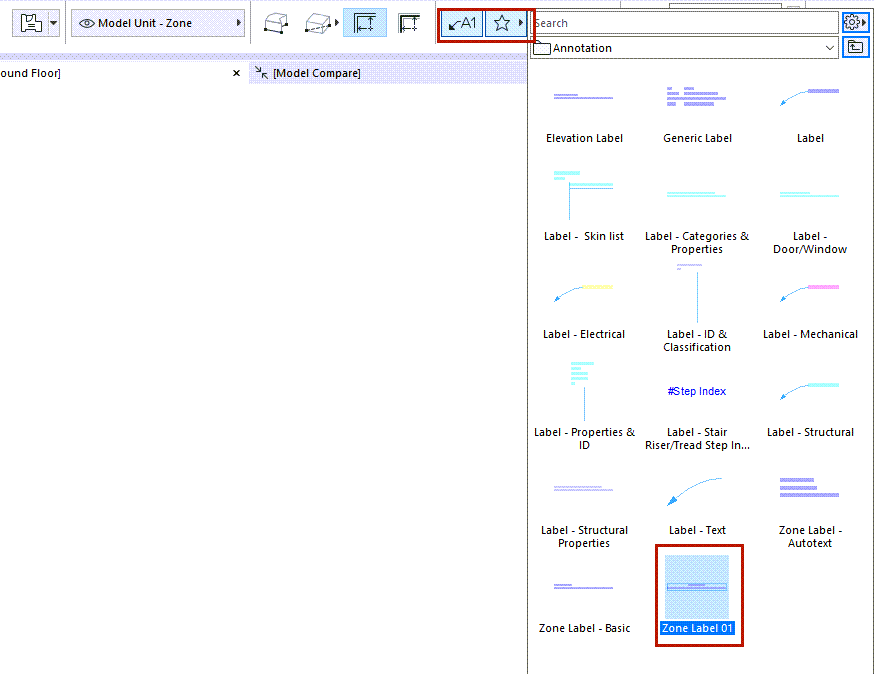Select the polygonal zone geometry method icon
The image size is (874, 674).
tap(276, 23)
